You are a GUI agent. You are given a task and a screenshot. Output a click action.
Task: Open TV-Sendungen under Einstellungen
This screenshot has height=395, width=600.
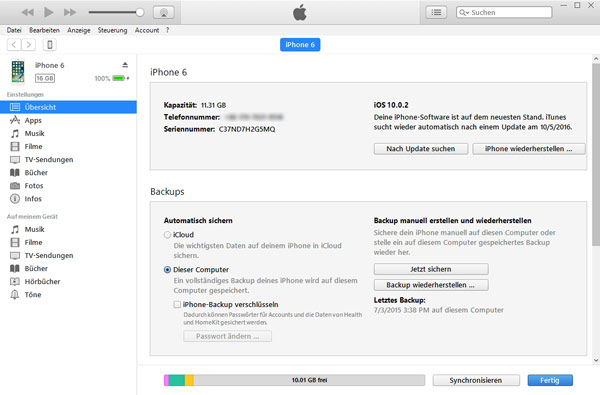tap(49, 159)
